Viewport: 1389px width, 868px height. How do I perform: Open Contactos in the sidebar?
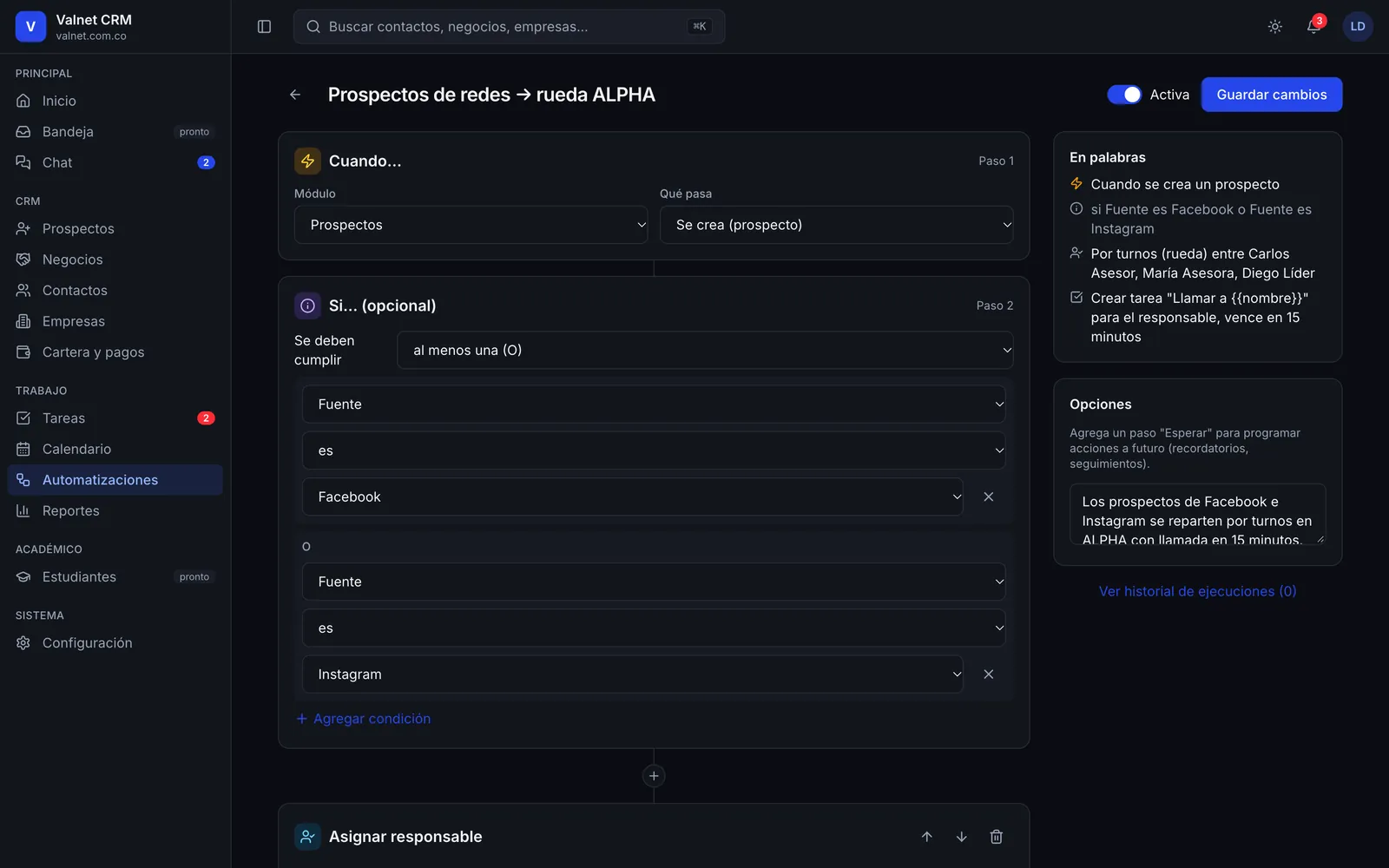point(115,290)
